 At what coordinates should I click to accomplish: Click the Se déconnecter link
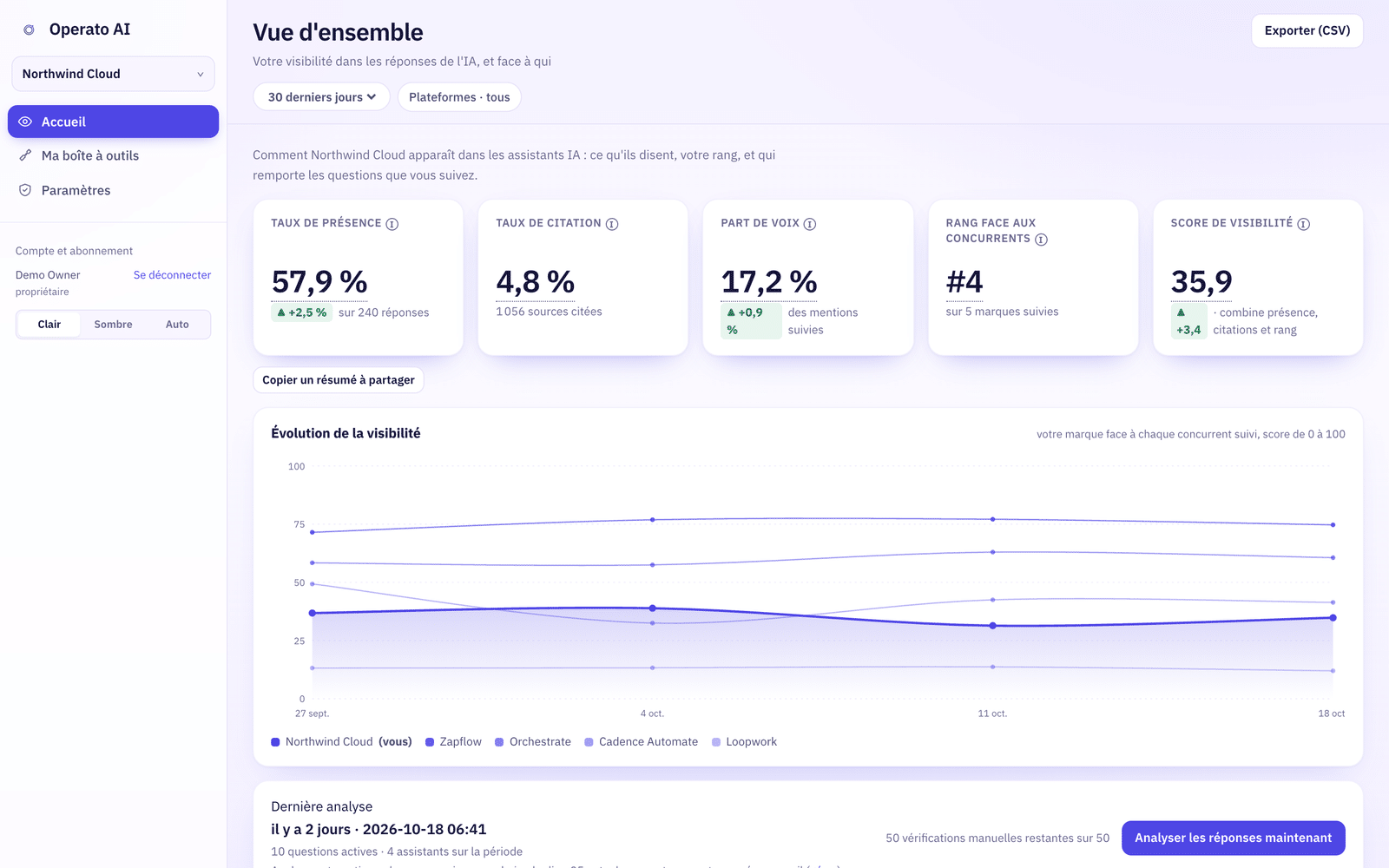[x=172, y=275]
